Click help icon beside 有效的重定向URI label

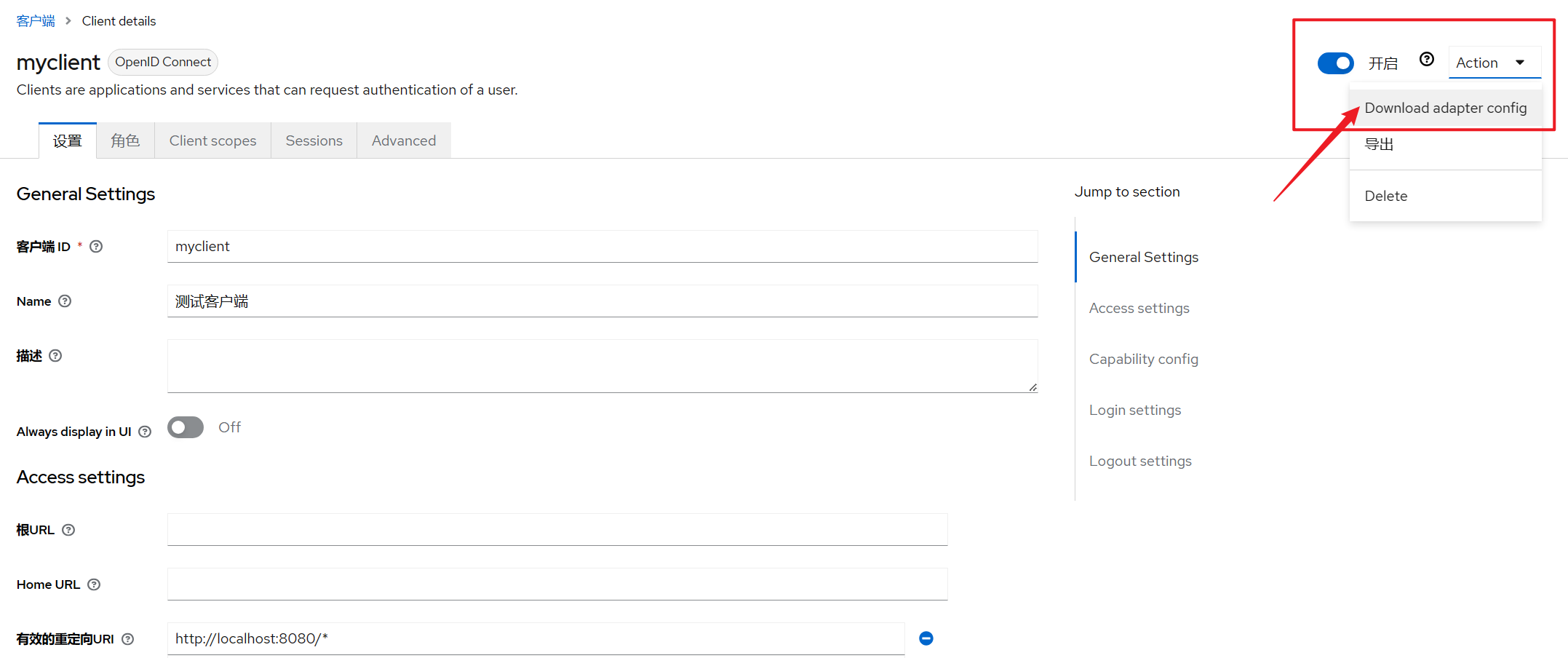click(128, 639)
